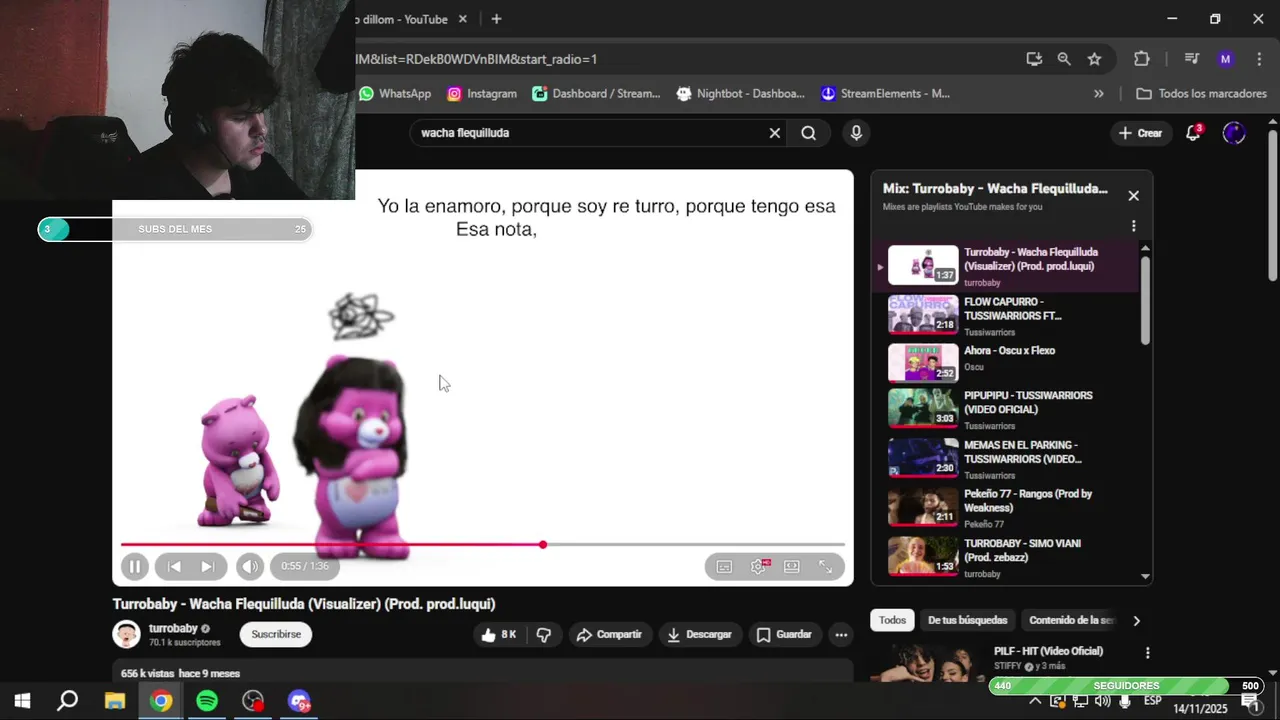Search with voice microphone

[856, 133]
